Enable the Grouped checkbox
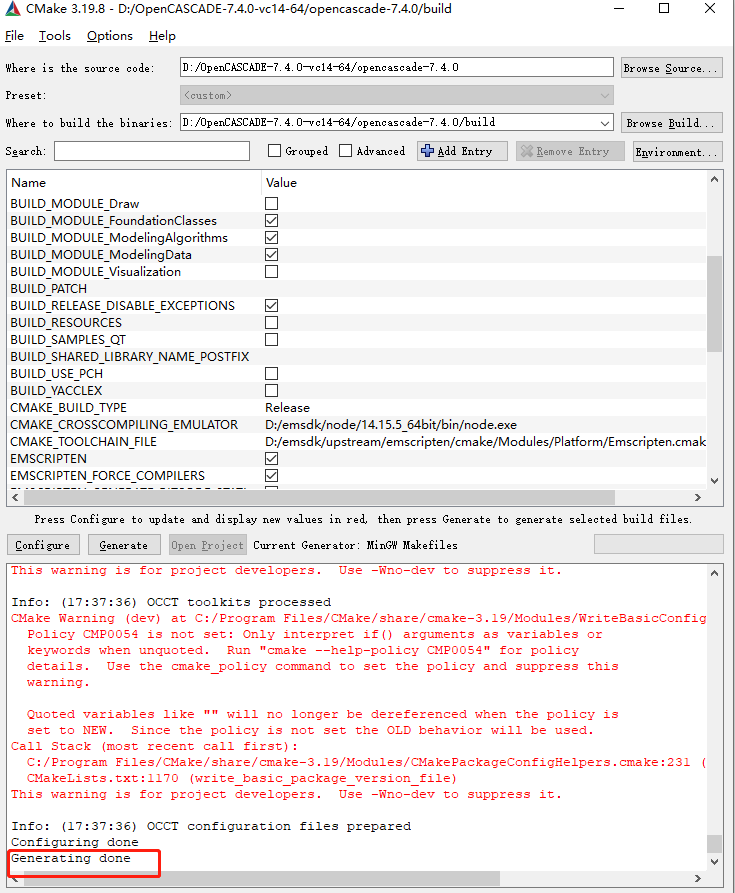This screenshot has width=735, height=893. [274, 151]
